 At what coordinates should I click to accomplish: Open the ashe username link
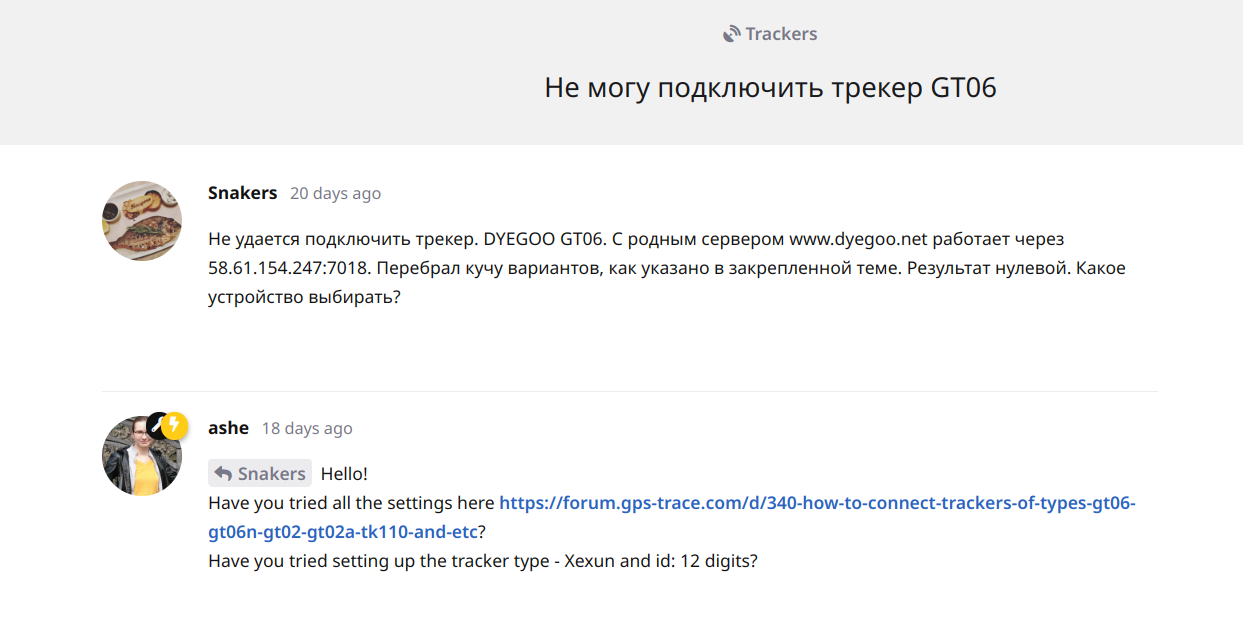228,428
